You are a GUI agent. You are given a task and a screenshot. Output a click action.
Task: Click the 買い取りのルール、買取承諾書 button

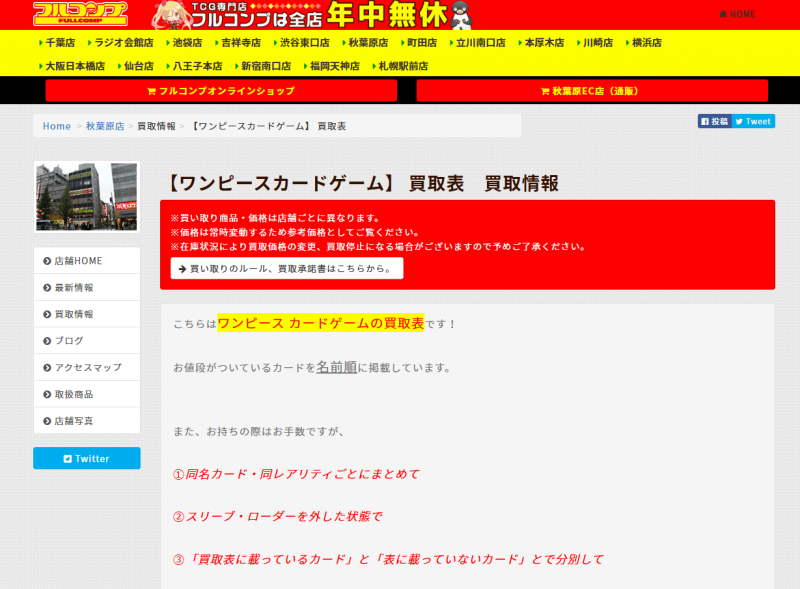coord(287,268)
